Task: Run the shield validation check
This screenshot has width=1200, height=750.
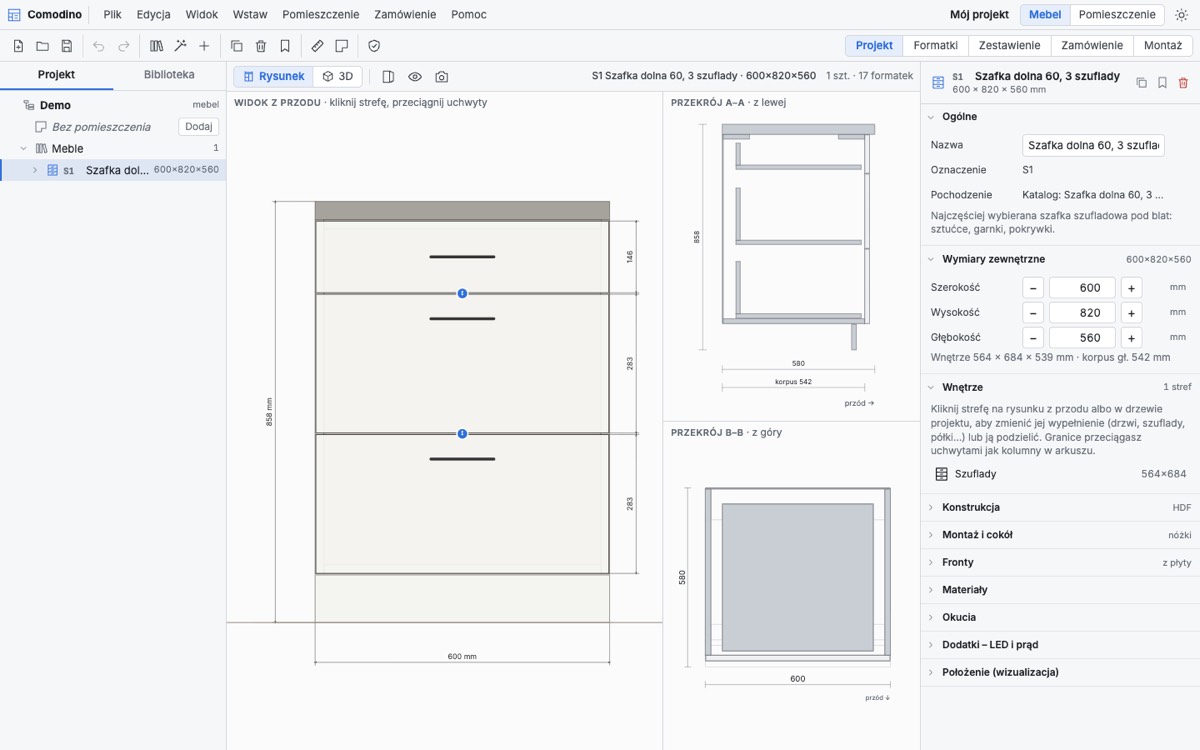Action: 374,46
